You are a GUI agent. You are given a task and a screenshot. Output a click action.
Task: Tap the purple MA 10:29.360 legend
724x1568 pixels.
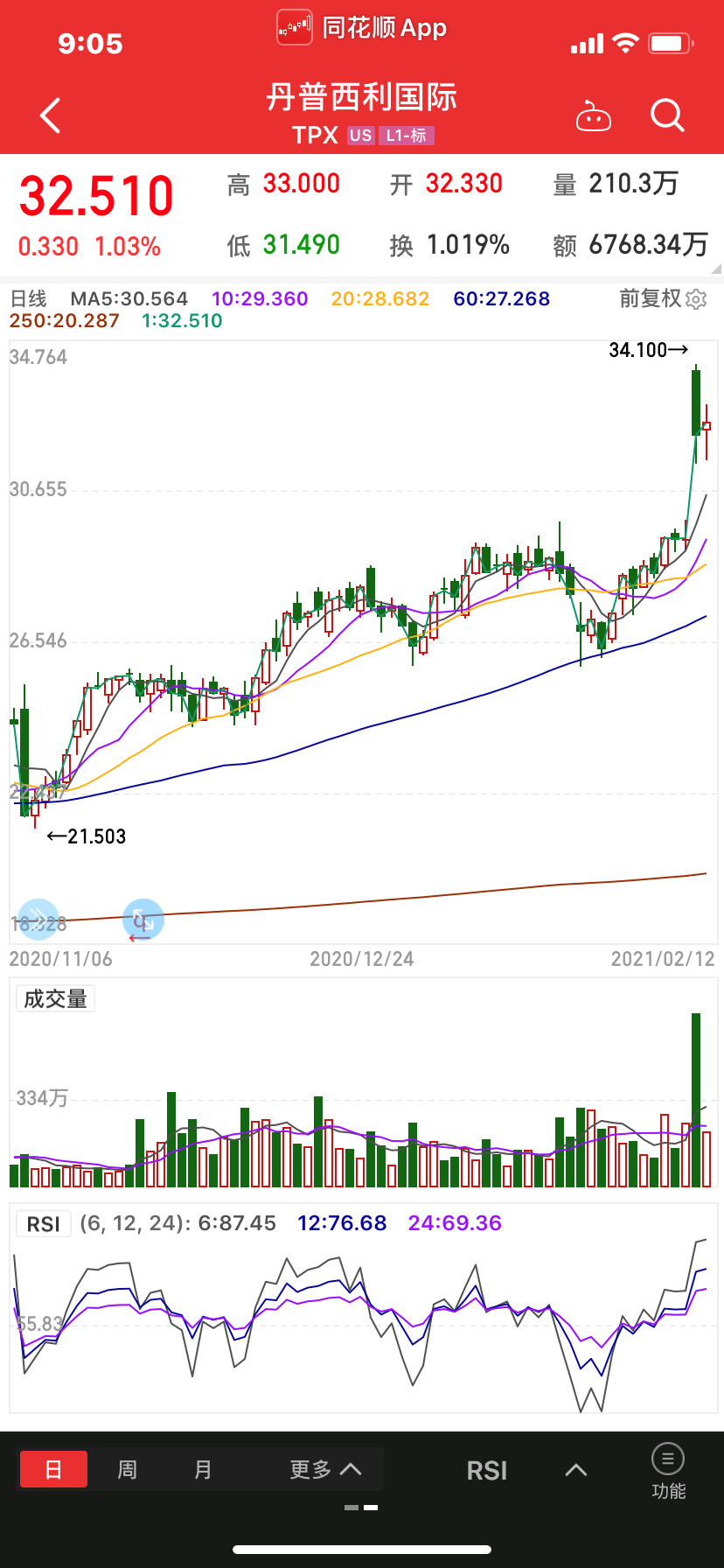pos(260,298)
